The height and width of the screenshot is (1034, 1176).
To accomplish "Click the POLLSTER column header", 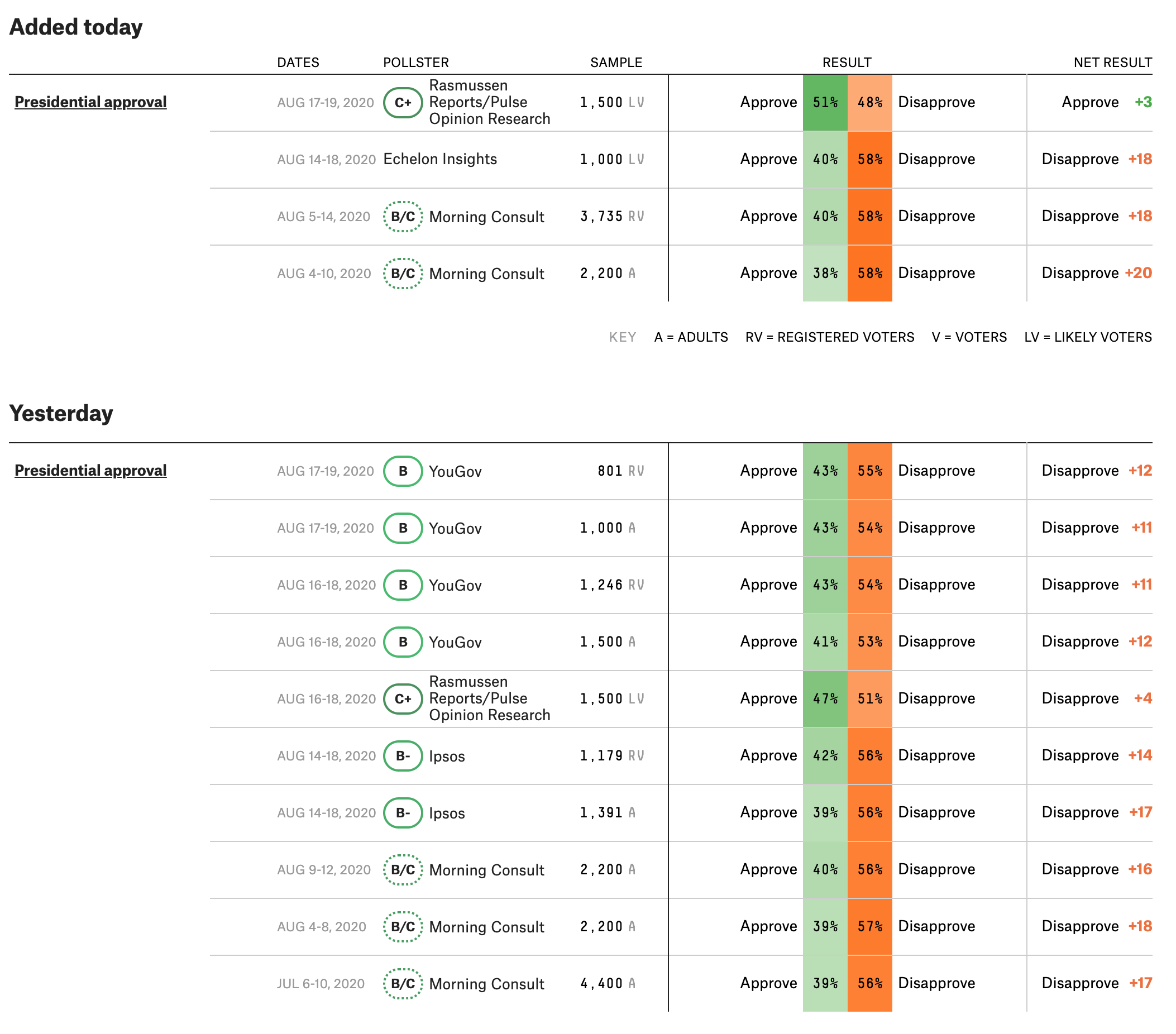I will [x=416, y=62].
